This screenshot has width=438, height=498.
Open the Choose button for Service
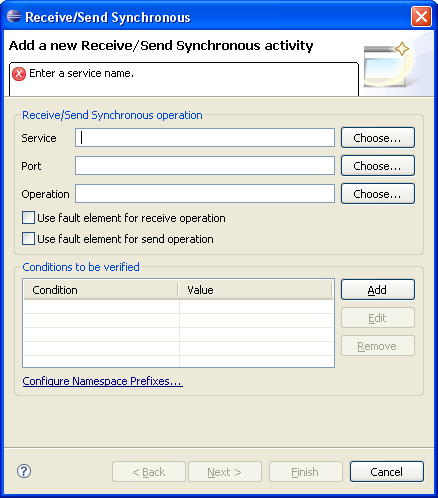pos(378,138)
